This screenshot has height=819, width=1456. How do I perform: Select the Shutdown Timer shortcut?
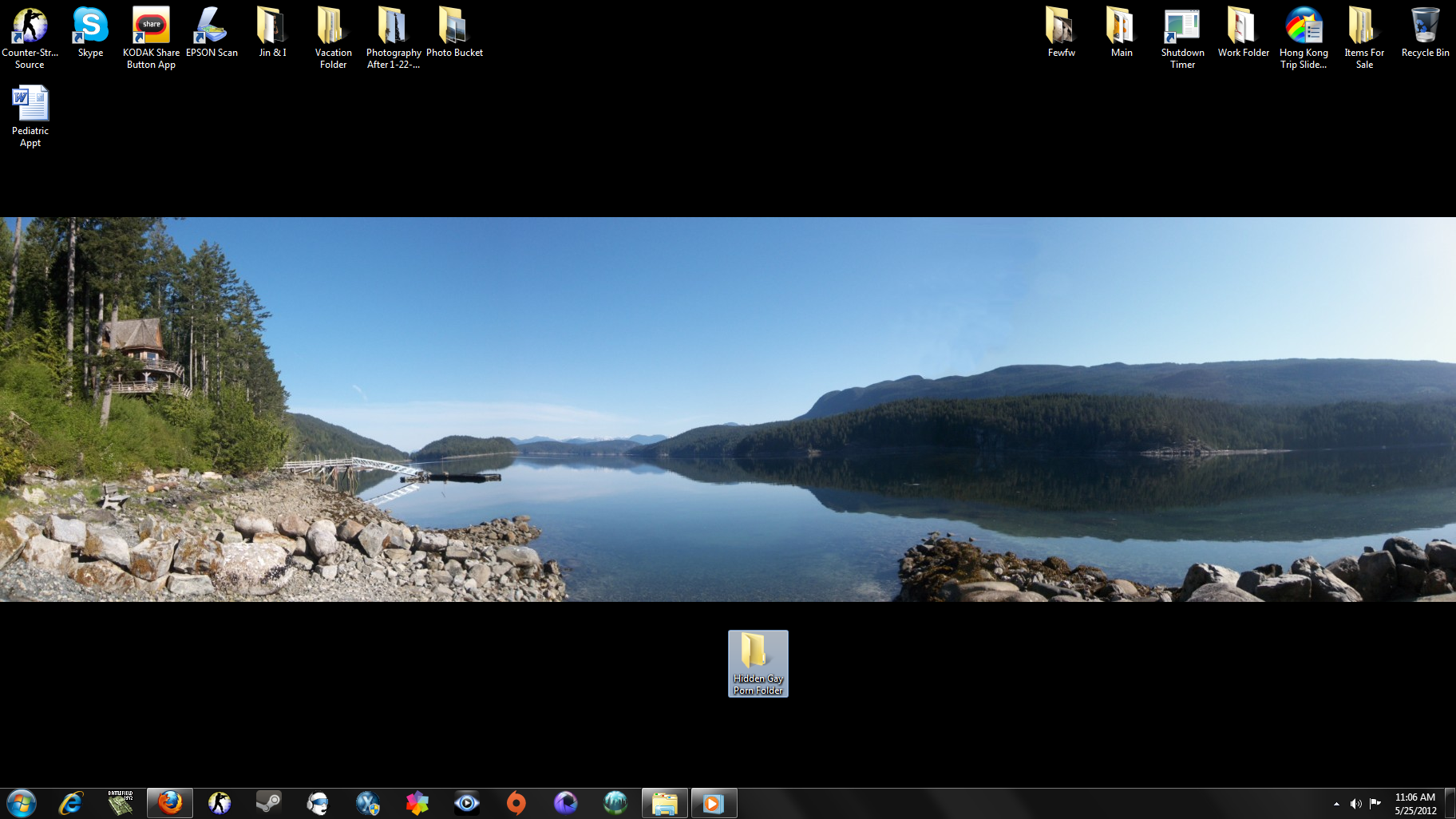coord(1182,38)
